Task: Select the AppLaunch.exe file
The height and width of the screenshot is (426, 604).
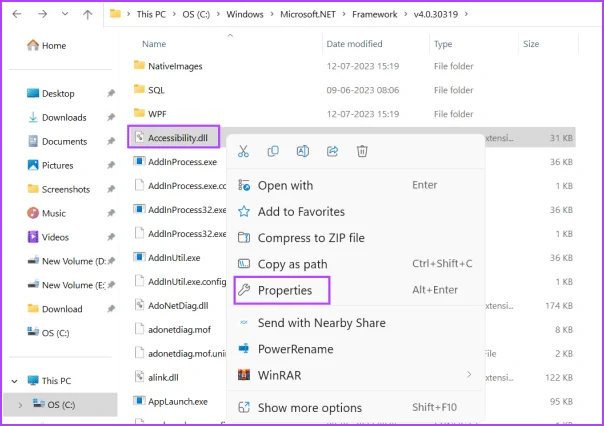Action: click(170, 401)
